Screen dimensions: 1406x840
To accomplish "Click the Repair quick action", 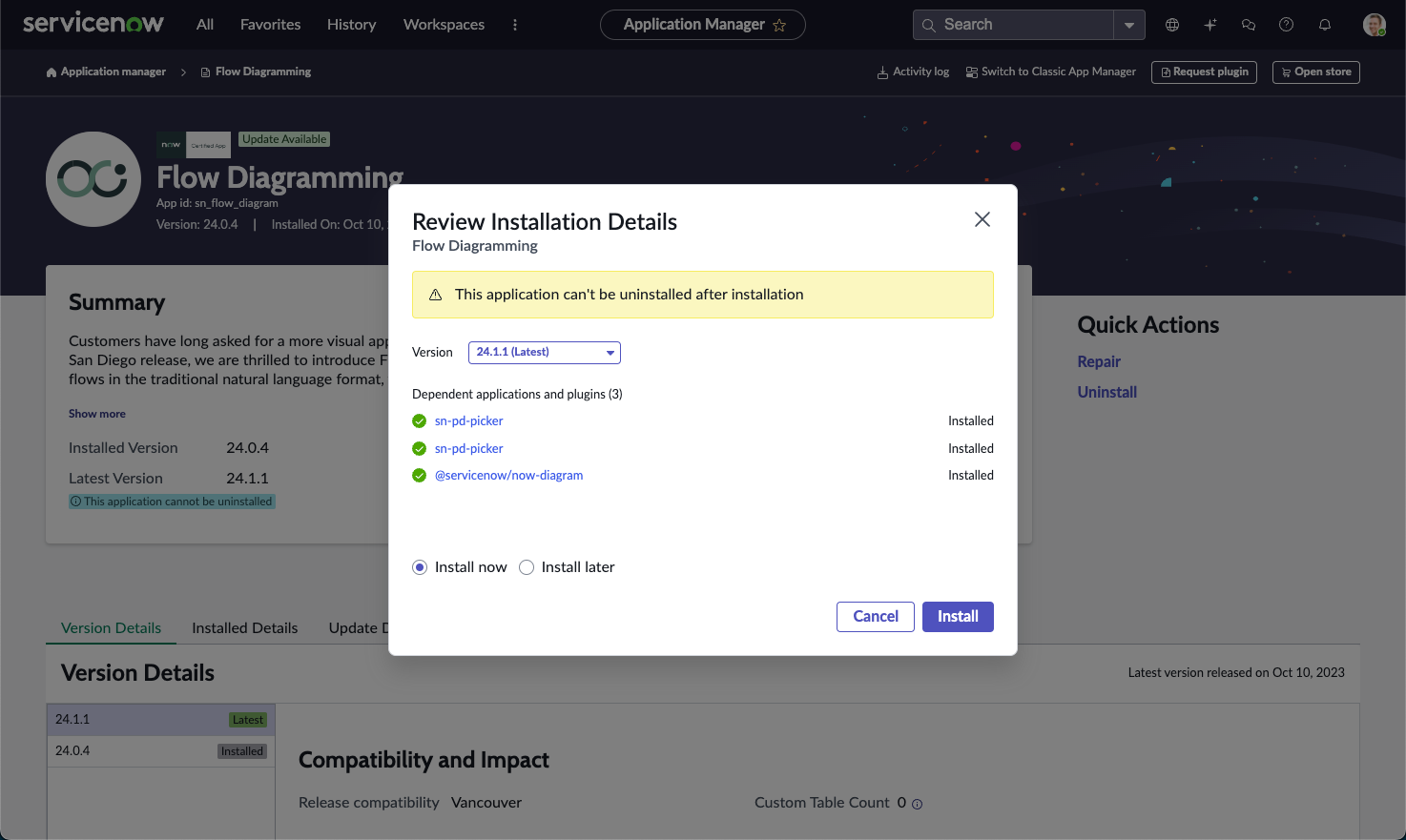I will [1099, 361].
